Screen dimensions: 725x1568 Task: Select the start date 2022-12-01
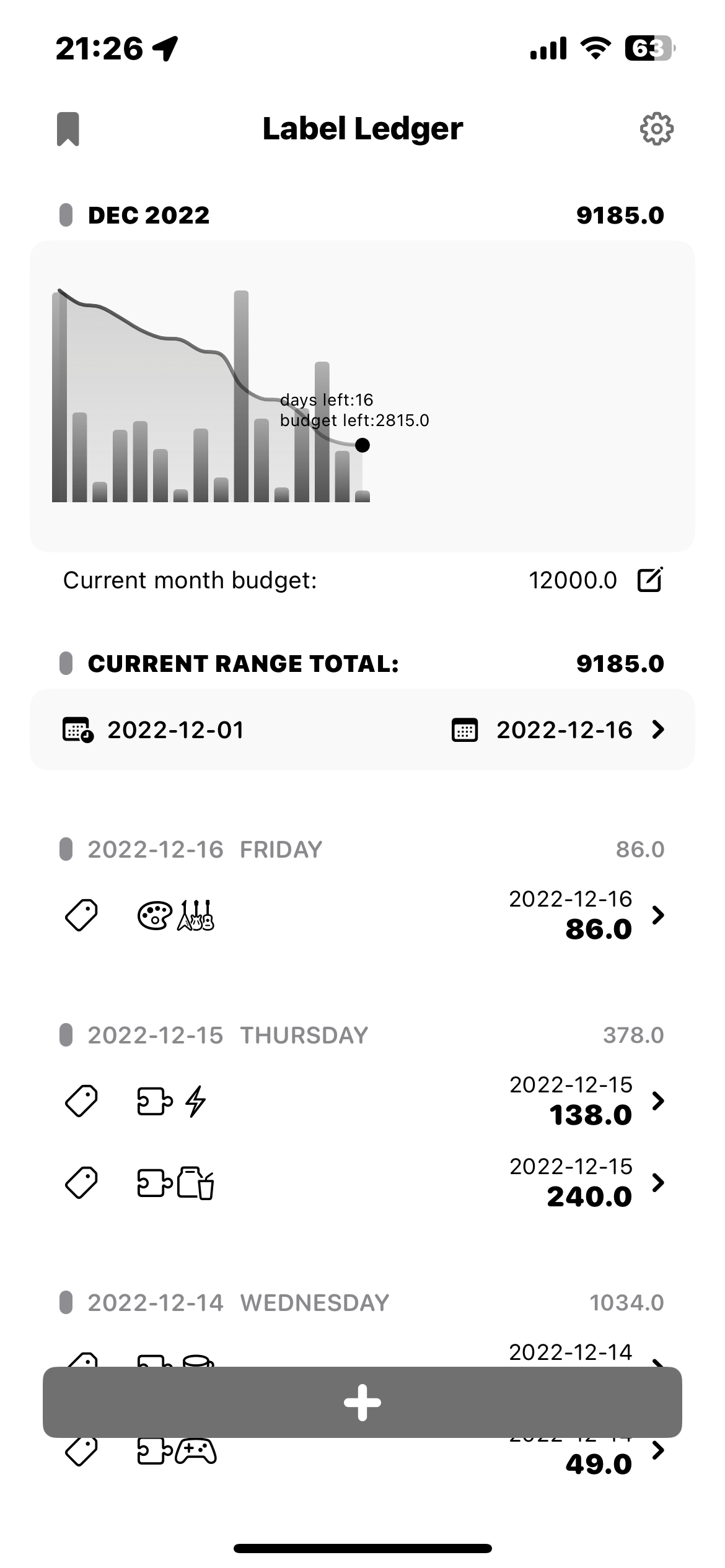tap(175, 730)
